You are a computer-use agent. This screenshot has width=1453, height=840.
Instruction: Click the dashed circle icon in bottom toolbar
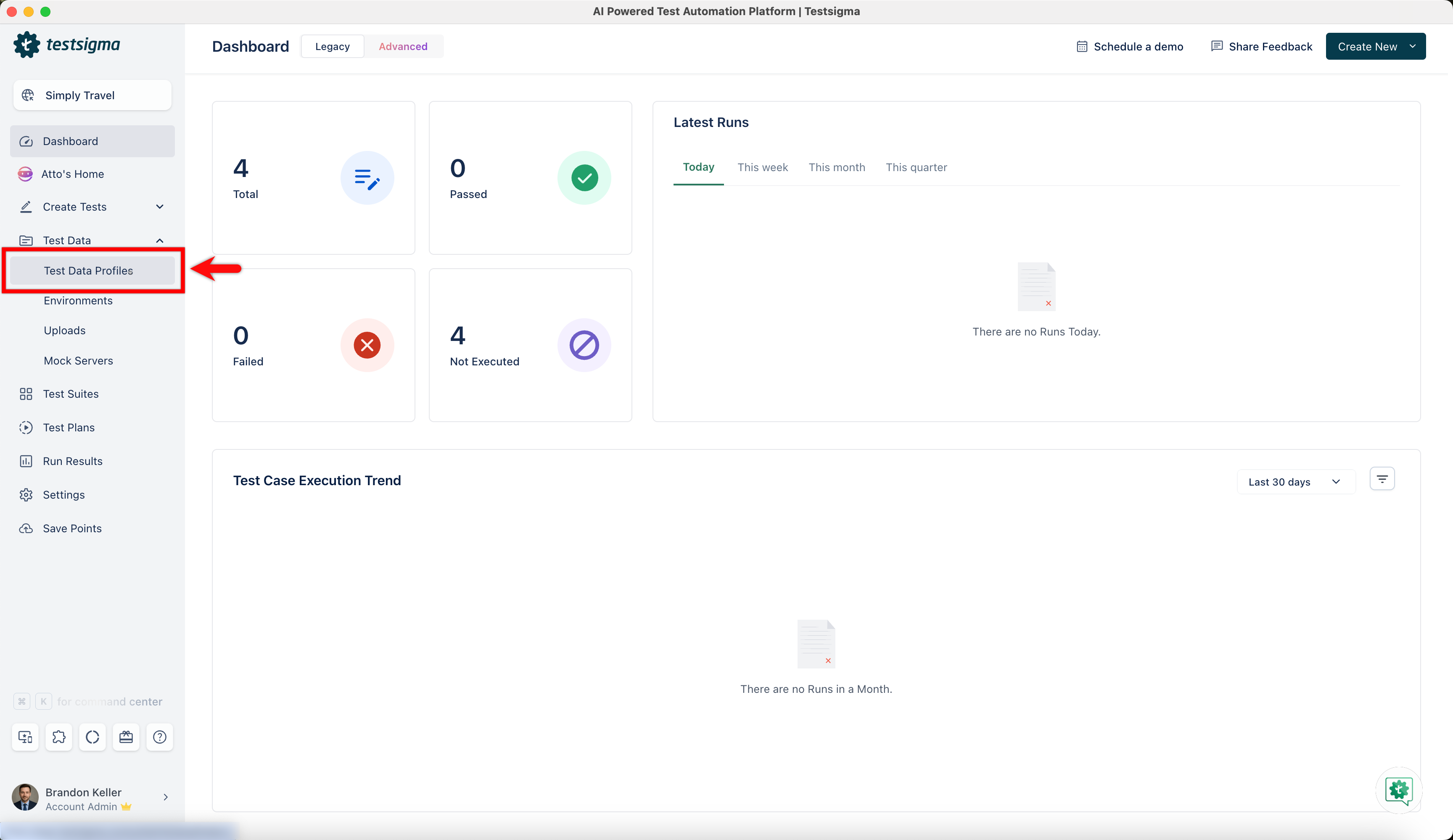(92, 737)
